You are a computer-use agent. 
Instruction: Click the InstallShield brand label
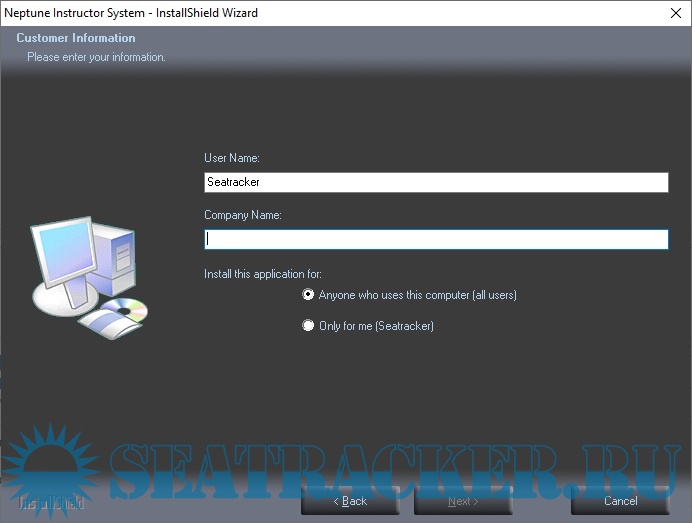[x=52, y=501]
